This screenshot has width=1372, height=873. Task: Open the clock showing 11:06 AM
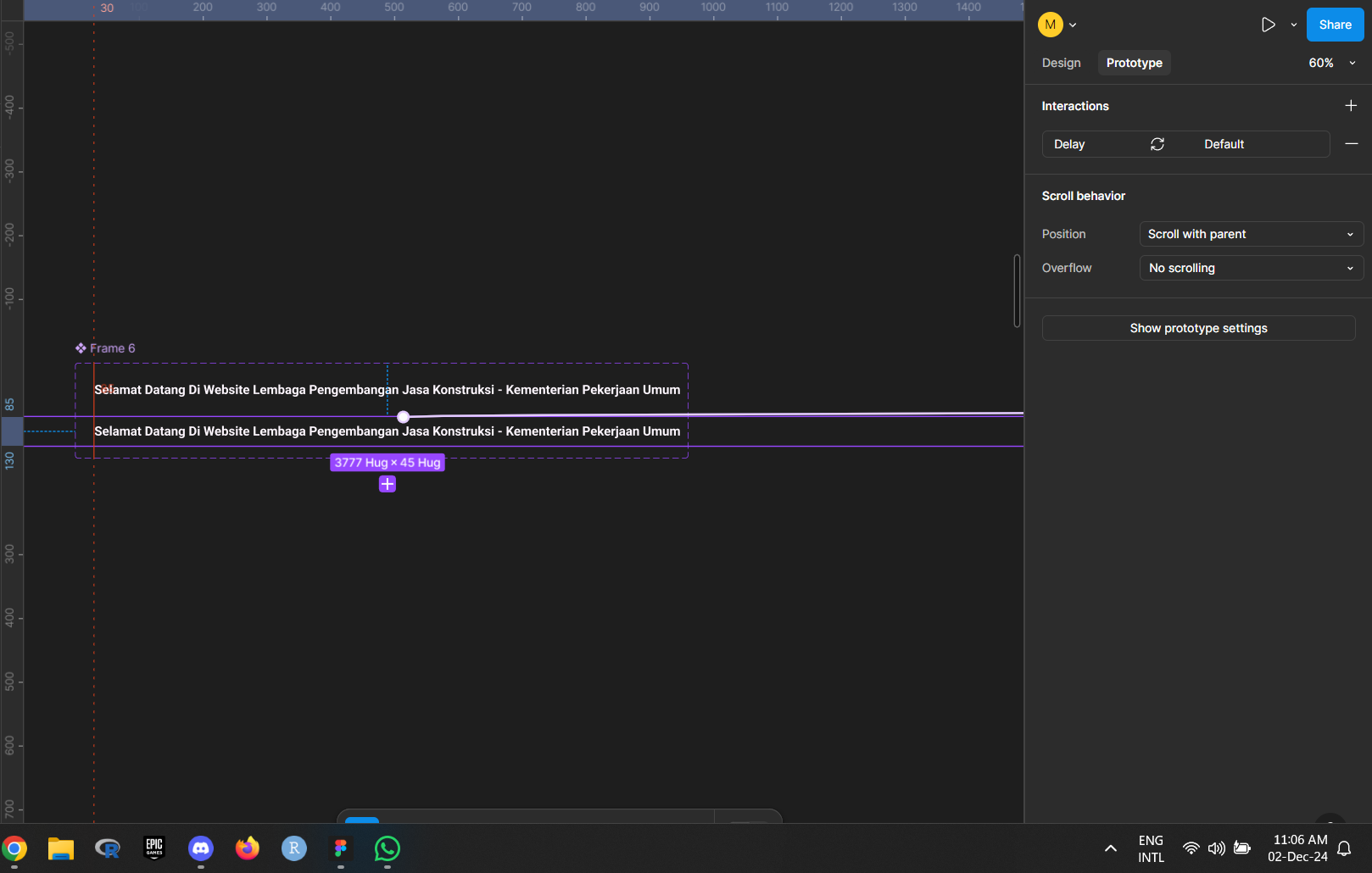tap(1298, 848)
